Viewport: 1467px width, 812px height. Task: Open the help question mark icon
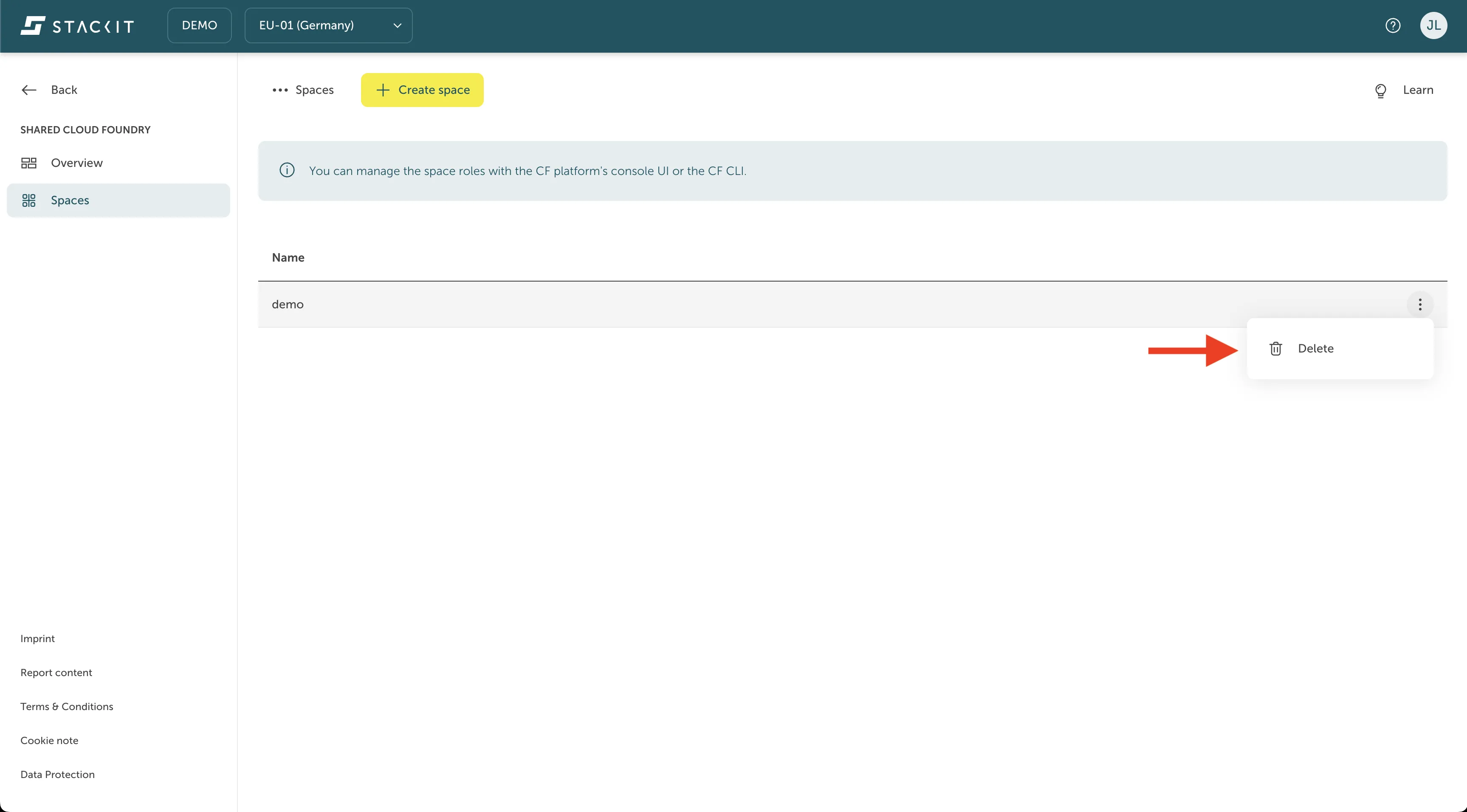[1394, 25]
